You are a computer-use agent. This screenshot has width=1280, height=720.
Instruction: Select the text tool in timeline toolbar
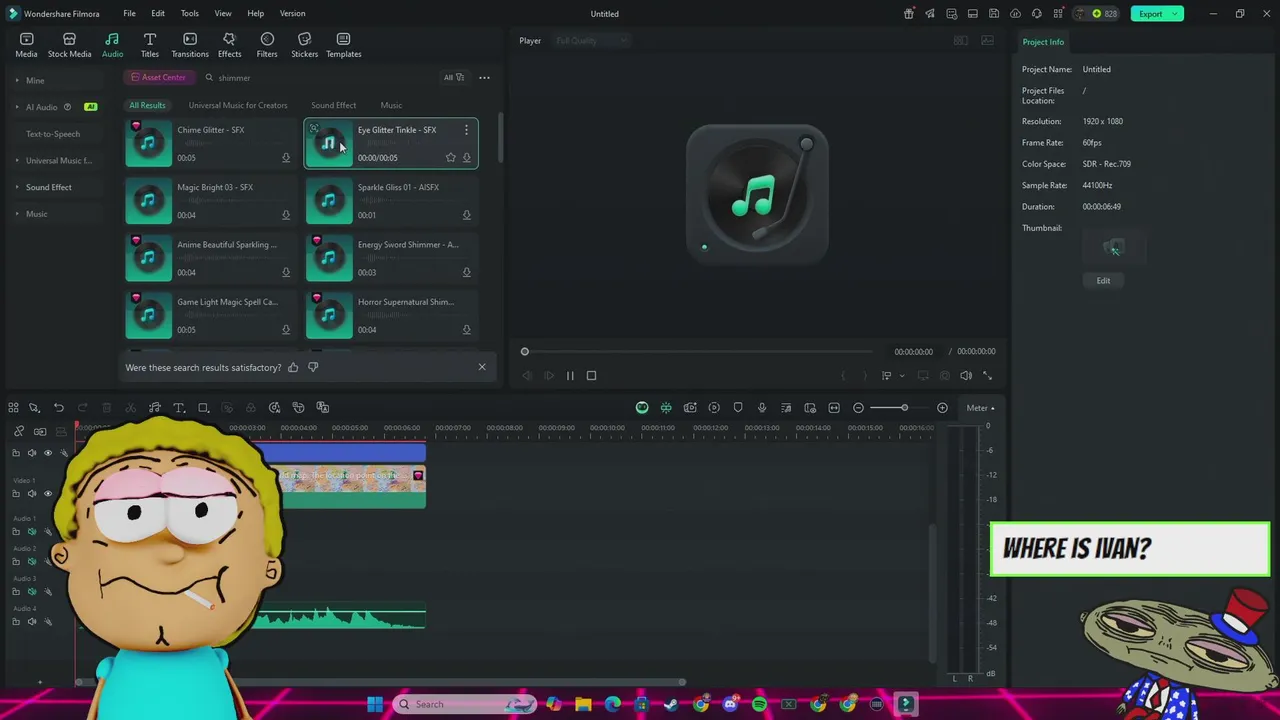point(179,408)
